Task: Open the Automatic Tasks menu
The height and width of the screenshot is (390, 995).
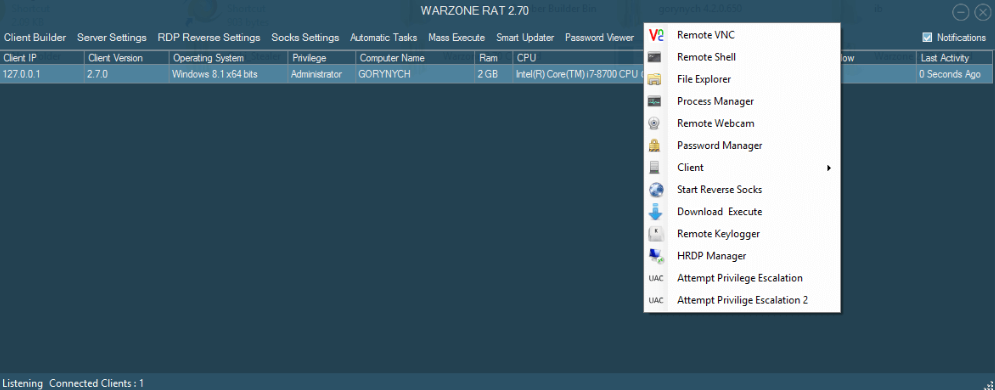Action: pyautogui.click(x=383, y=37)
